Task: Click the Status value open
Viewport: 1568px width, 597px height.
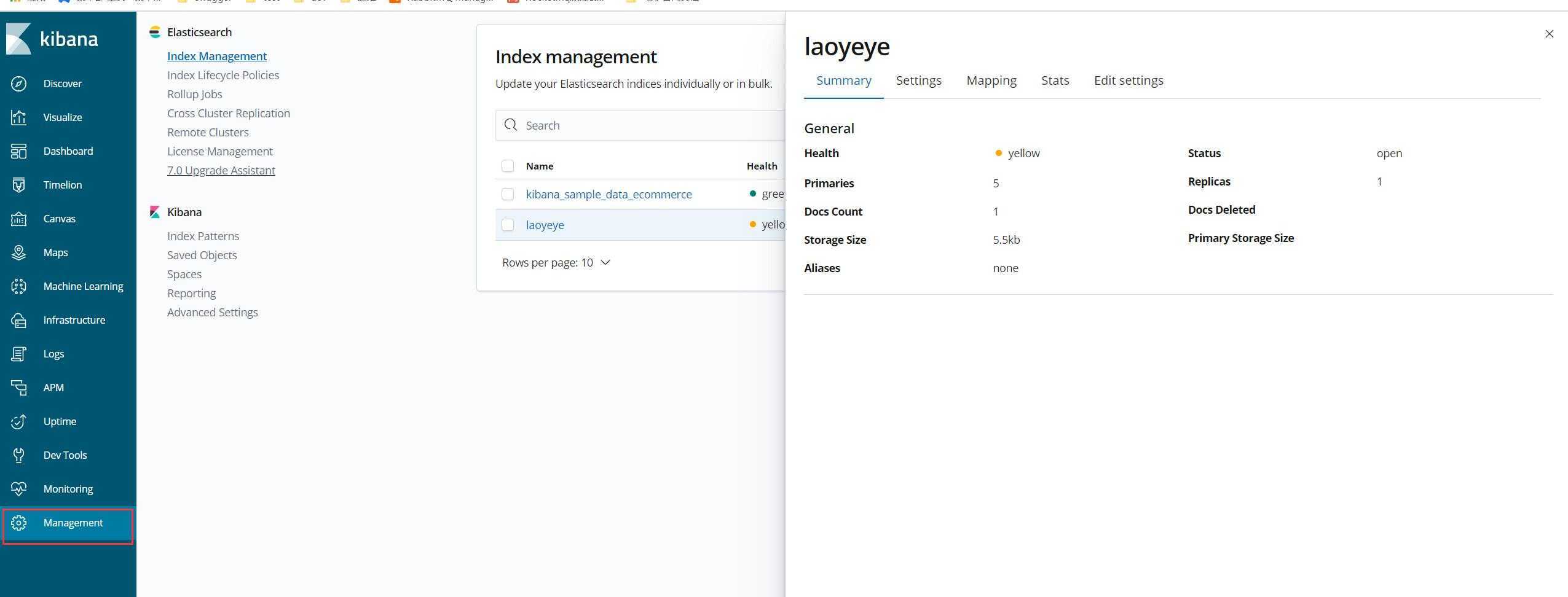Action: (1389, 153)
